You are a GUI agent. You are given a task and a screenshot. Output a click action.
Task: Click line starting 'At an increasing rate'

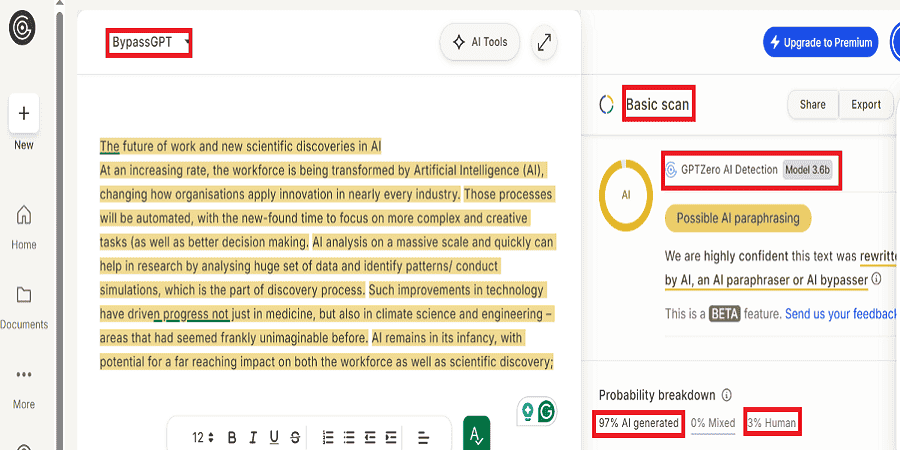323,170
